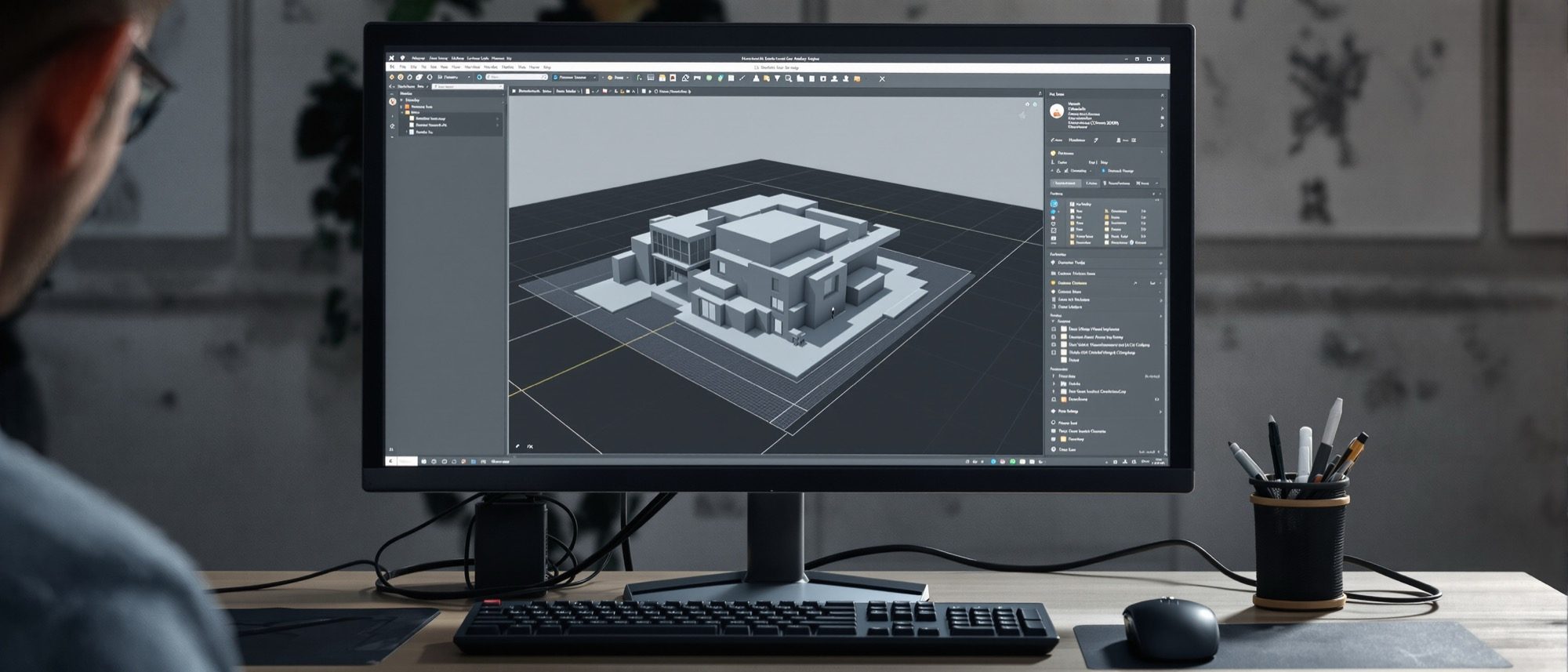Click the blue globe icon in the right panel list
The width and height of the screenshot is (1568, 672).
tap(1054, 204)
